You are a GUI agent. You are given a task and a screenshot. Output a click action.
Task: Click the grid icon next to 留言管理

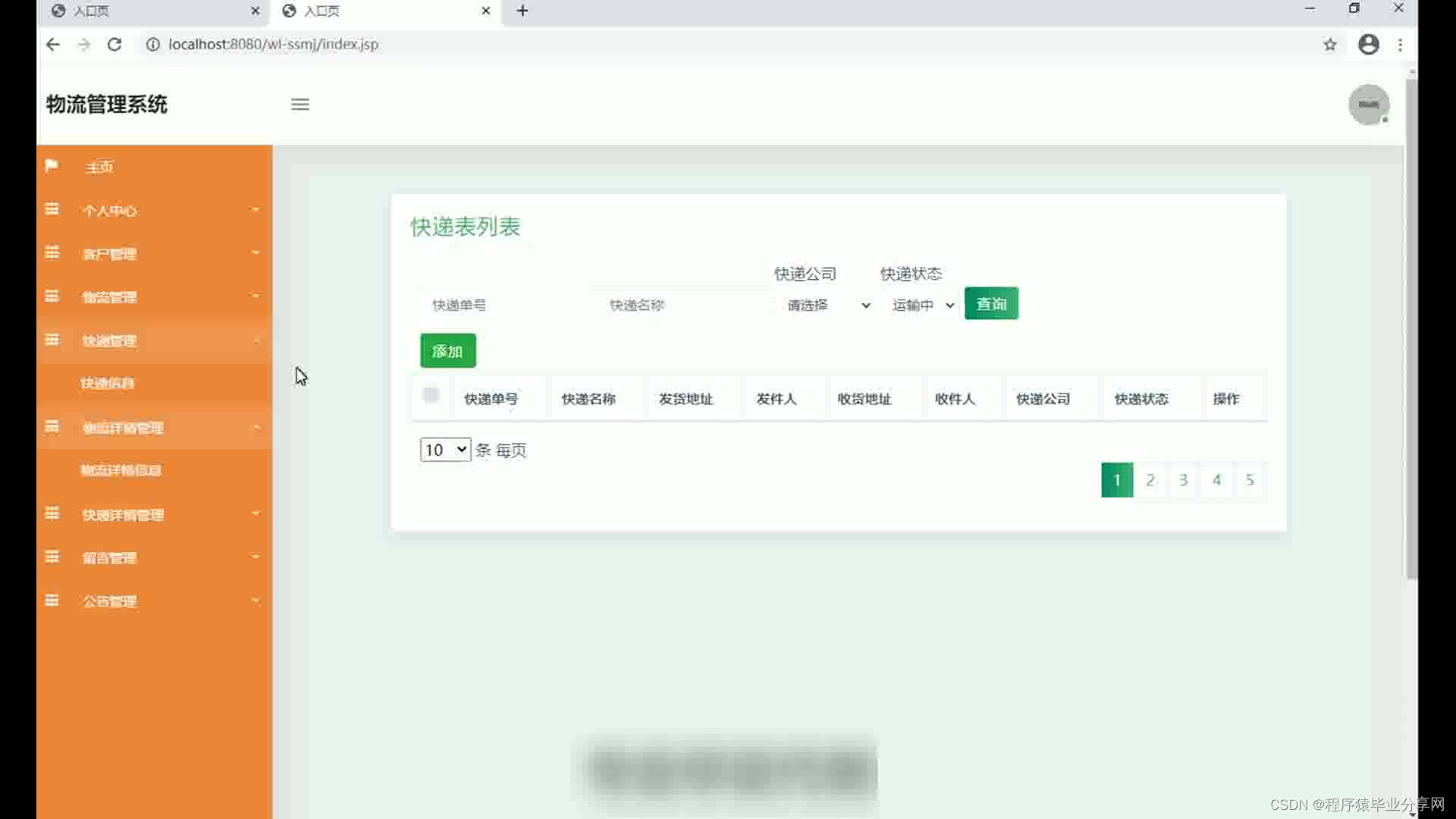(x=52, y=557)
